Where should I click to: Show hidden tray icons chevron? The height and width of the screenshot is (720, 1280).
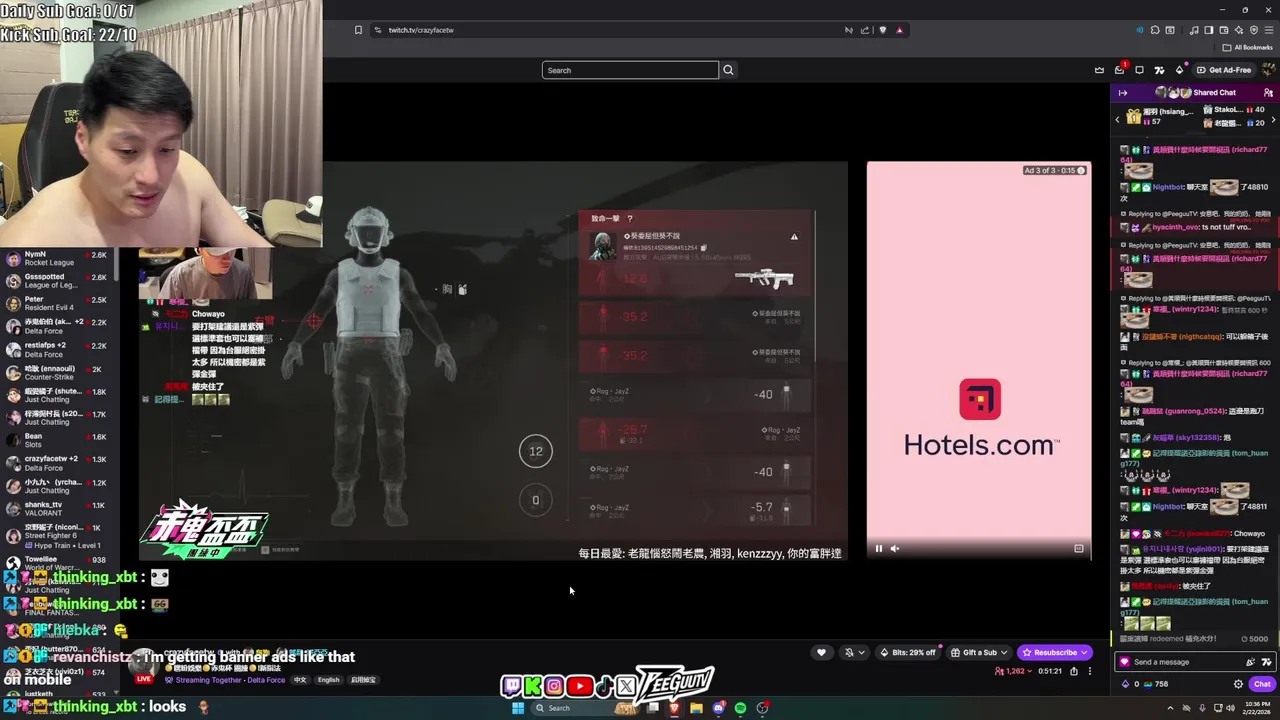[x=1170, y=708]
